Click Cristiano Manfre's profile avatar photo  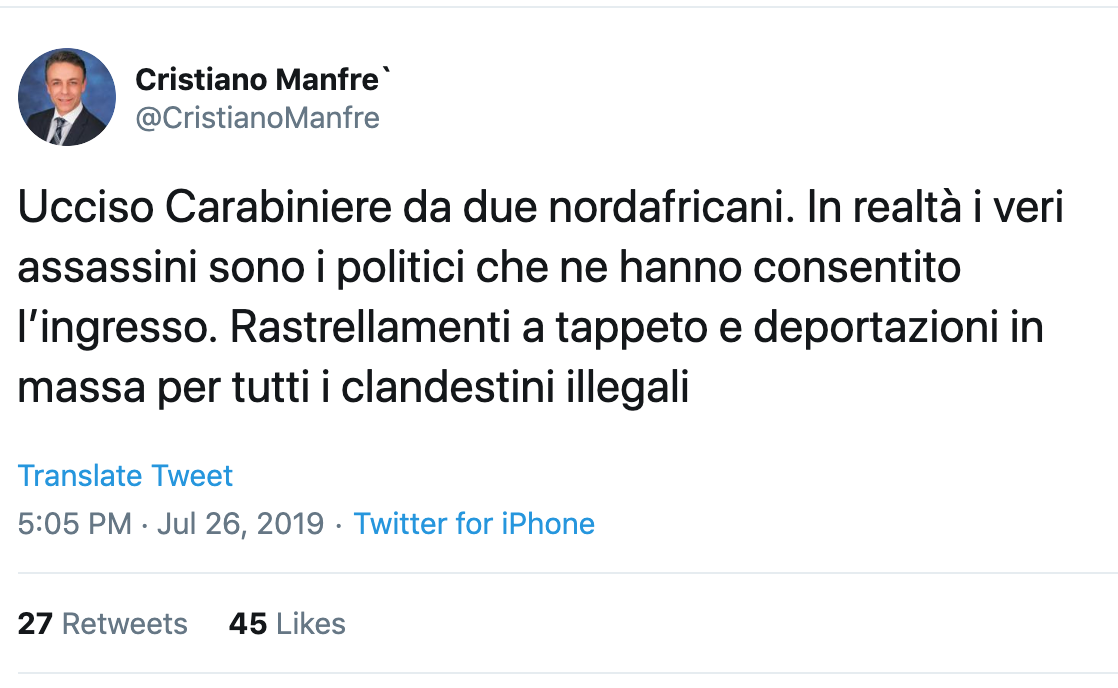coord(67,97)
